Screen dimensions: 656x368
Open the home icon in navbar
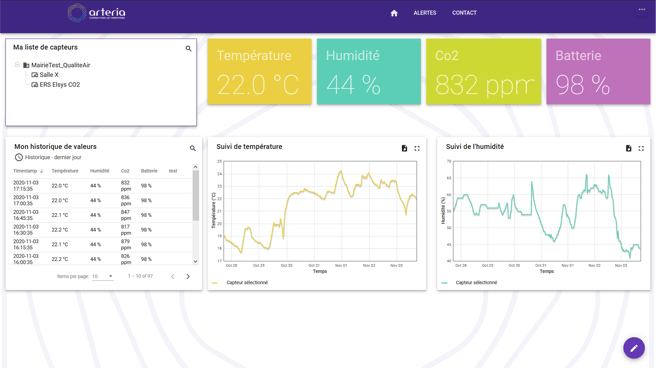[394, 13]
